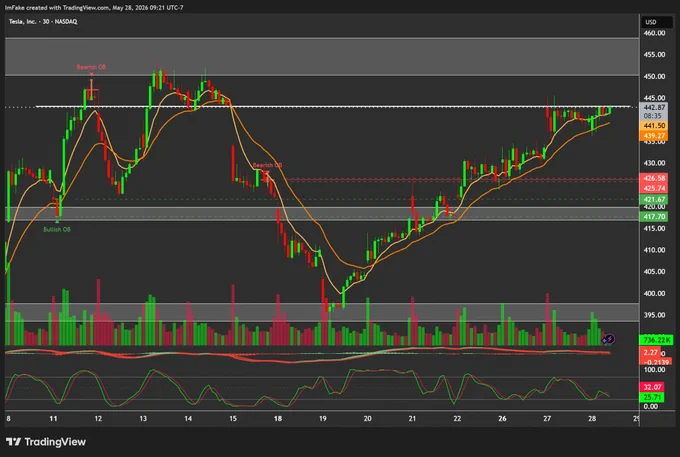
Task: Click the 08:35 bar countdown tag
Action: 653,116
